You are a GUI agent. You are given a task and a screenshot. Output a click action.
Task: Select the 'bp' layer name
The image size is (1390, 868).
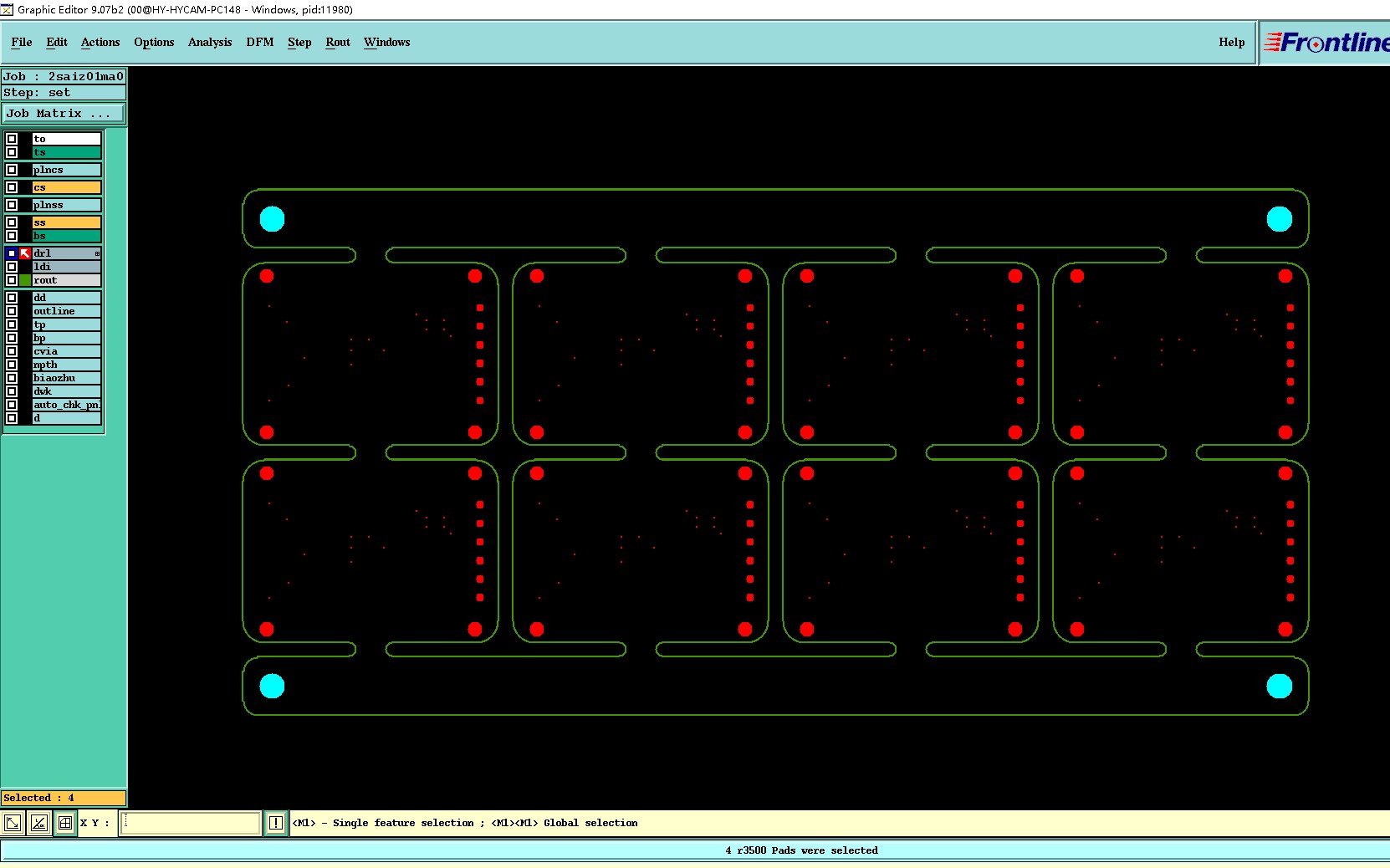coord(67,338)
